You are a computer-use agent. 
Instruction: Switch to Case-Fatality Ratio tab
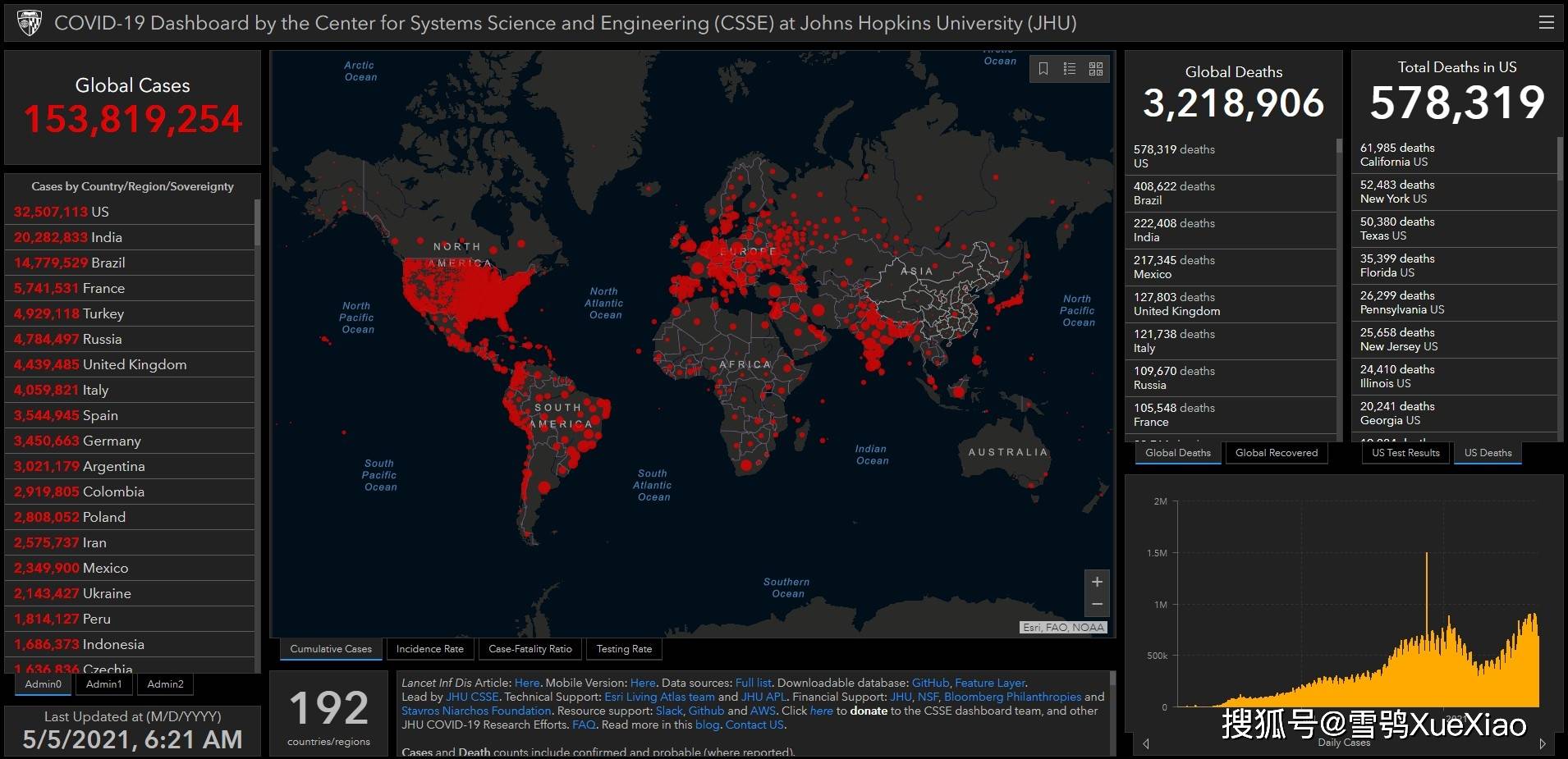pyautogui.click(x=530, y=649)
